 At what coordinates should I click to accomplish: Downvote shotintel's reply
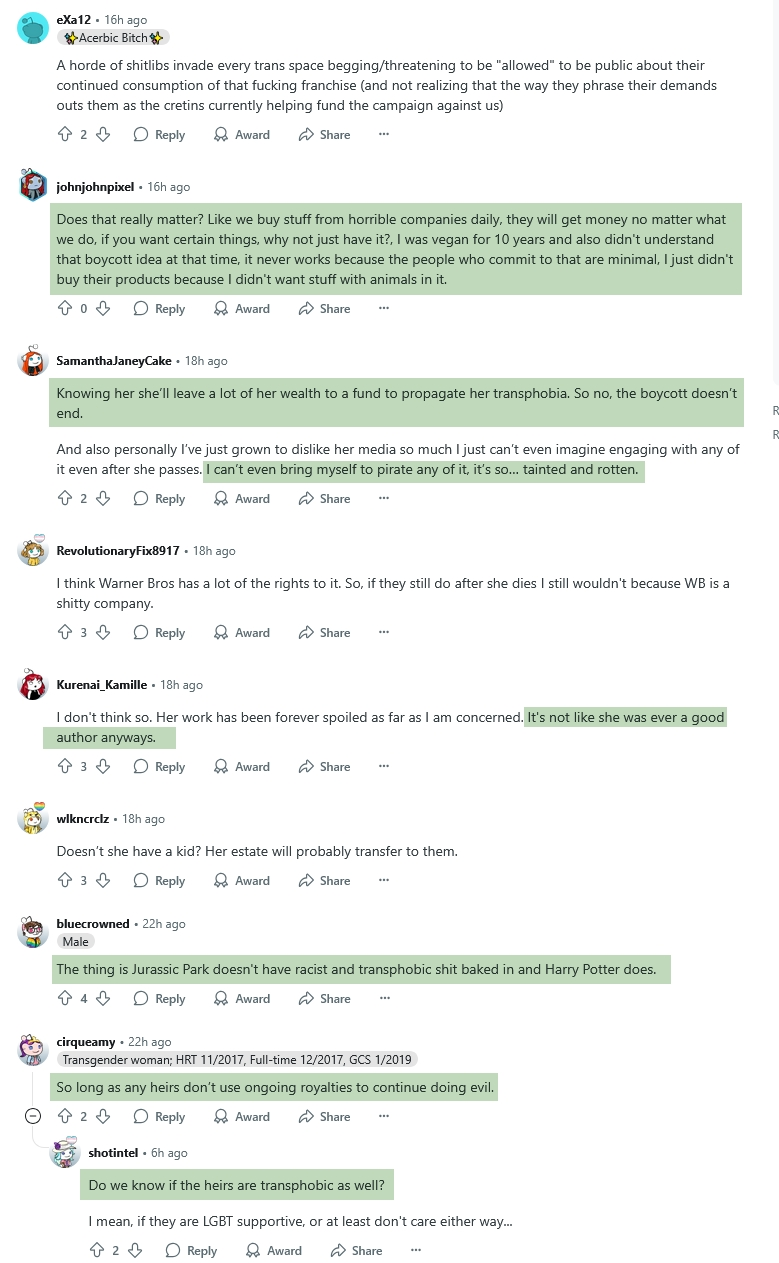tap(134, 1250)
